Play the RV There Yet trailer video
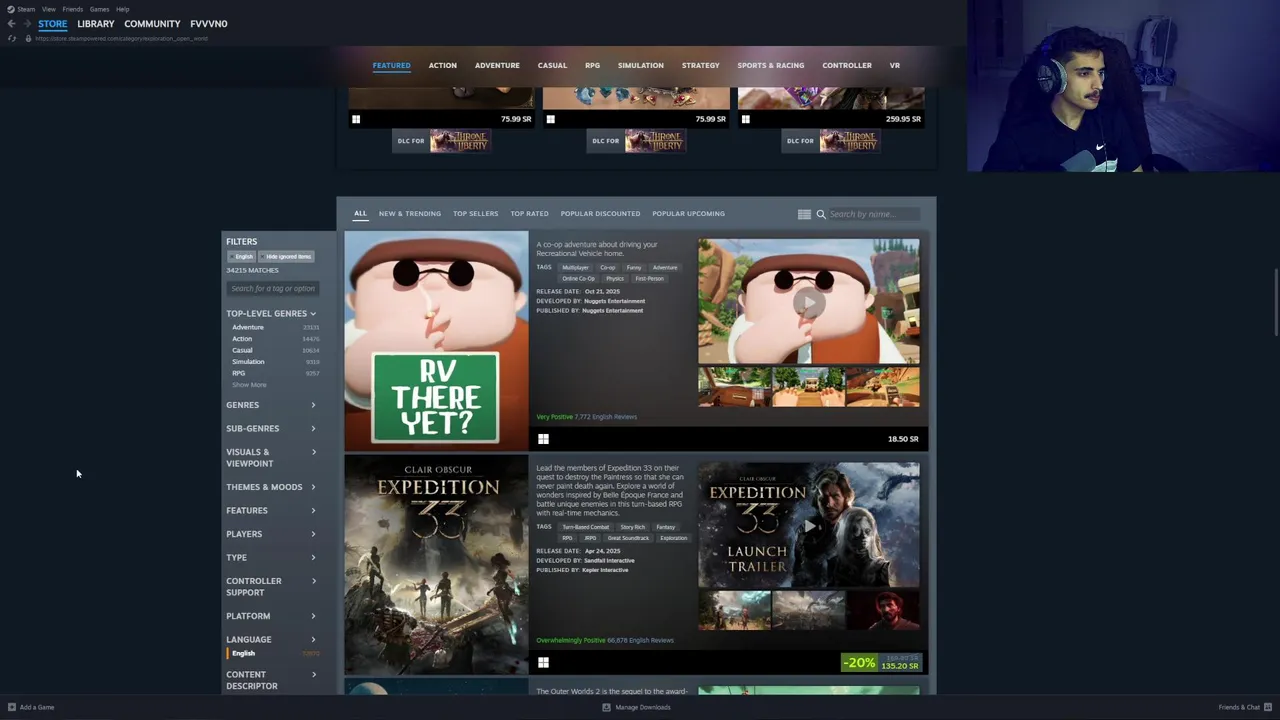 (x=809, y=301)
